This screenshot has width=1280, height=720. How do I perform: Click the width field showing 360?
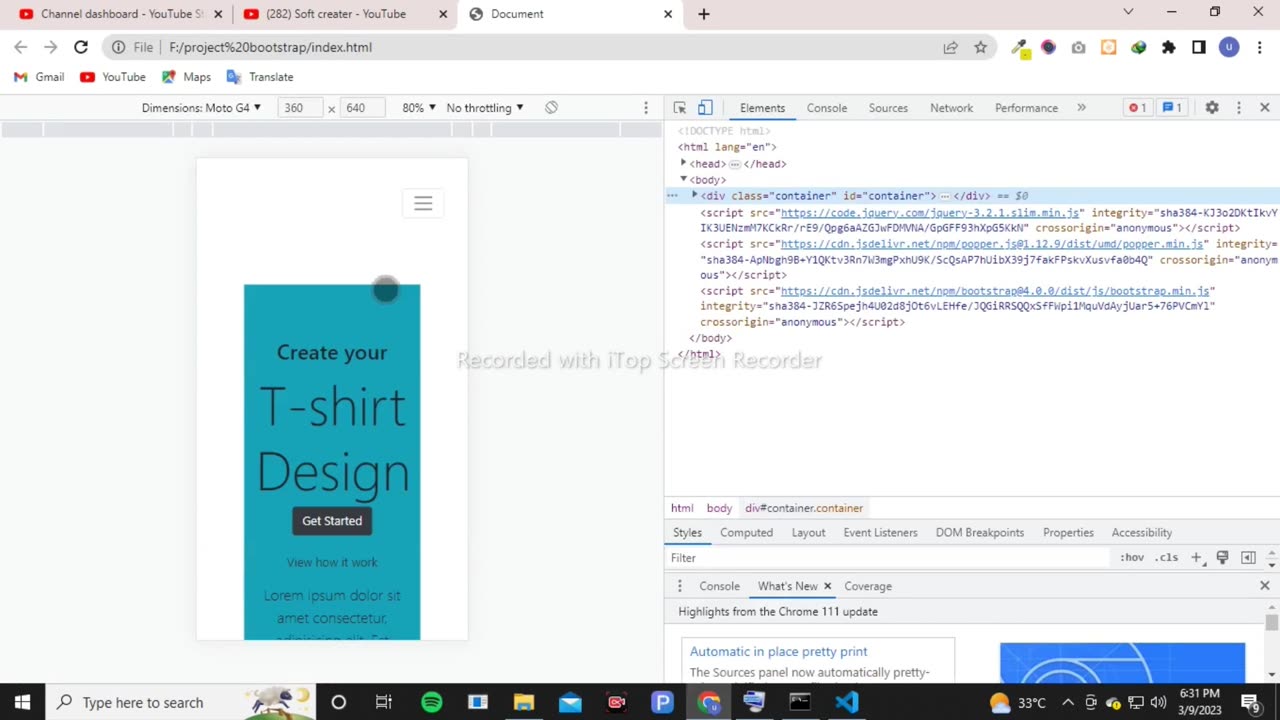click(x=299, y=108)
